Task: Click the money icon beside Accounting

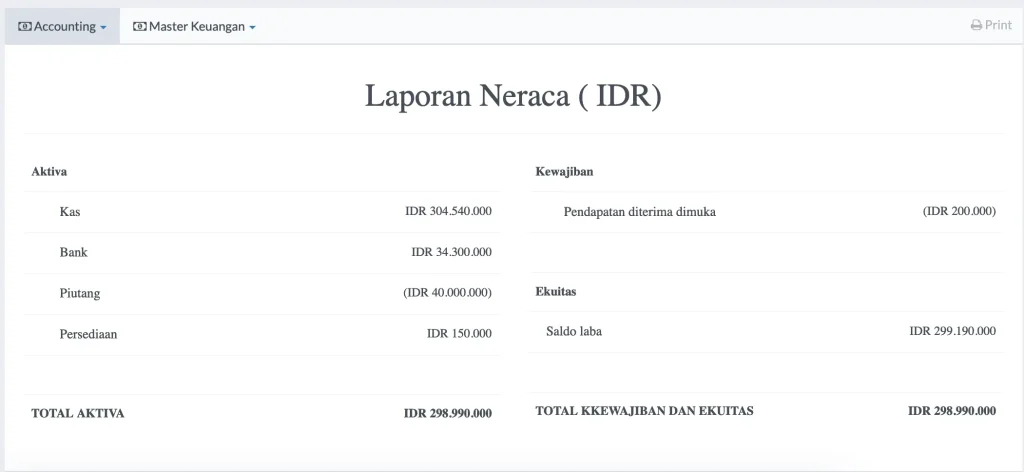Action: (x=25, y=27)
